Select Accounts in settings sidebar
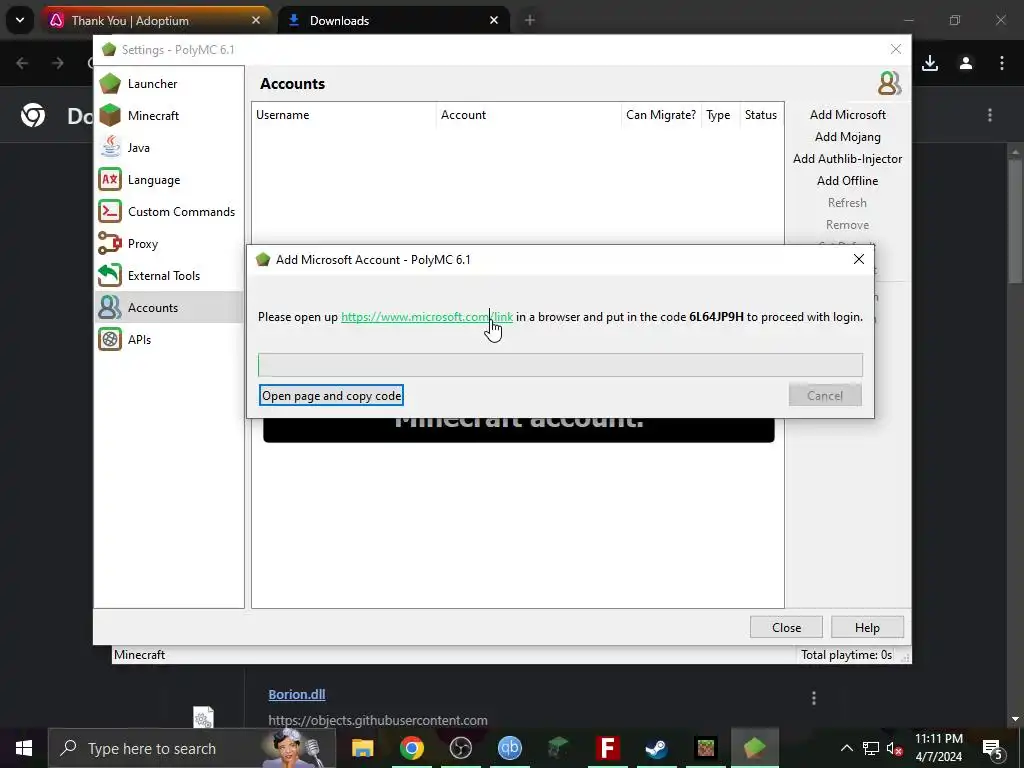 pos(169,308)
